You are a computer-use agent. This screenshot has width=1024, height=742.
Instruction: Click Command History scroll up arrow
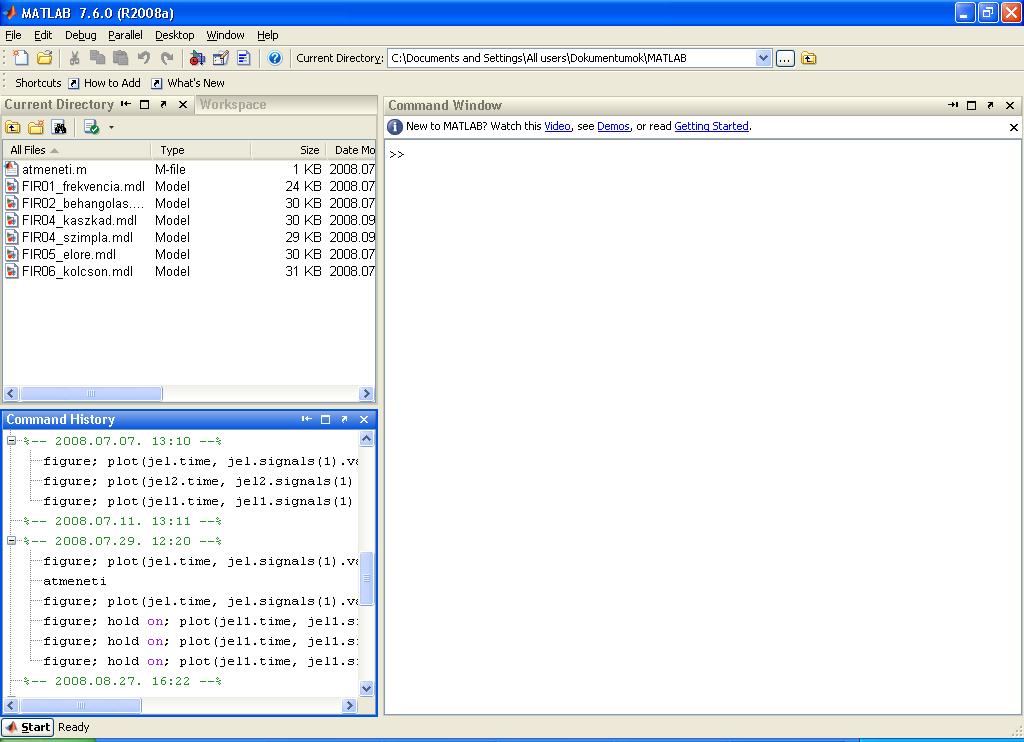click(366, 438)
